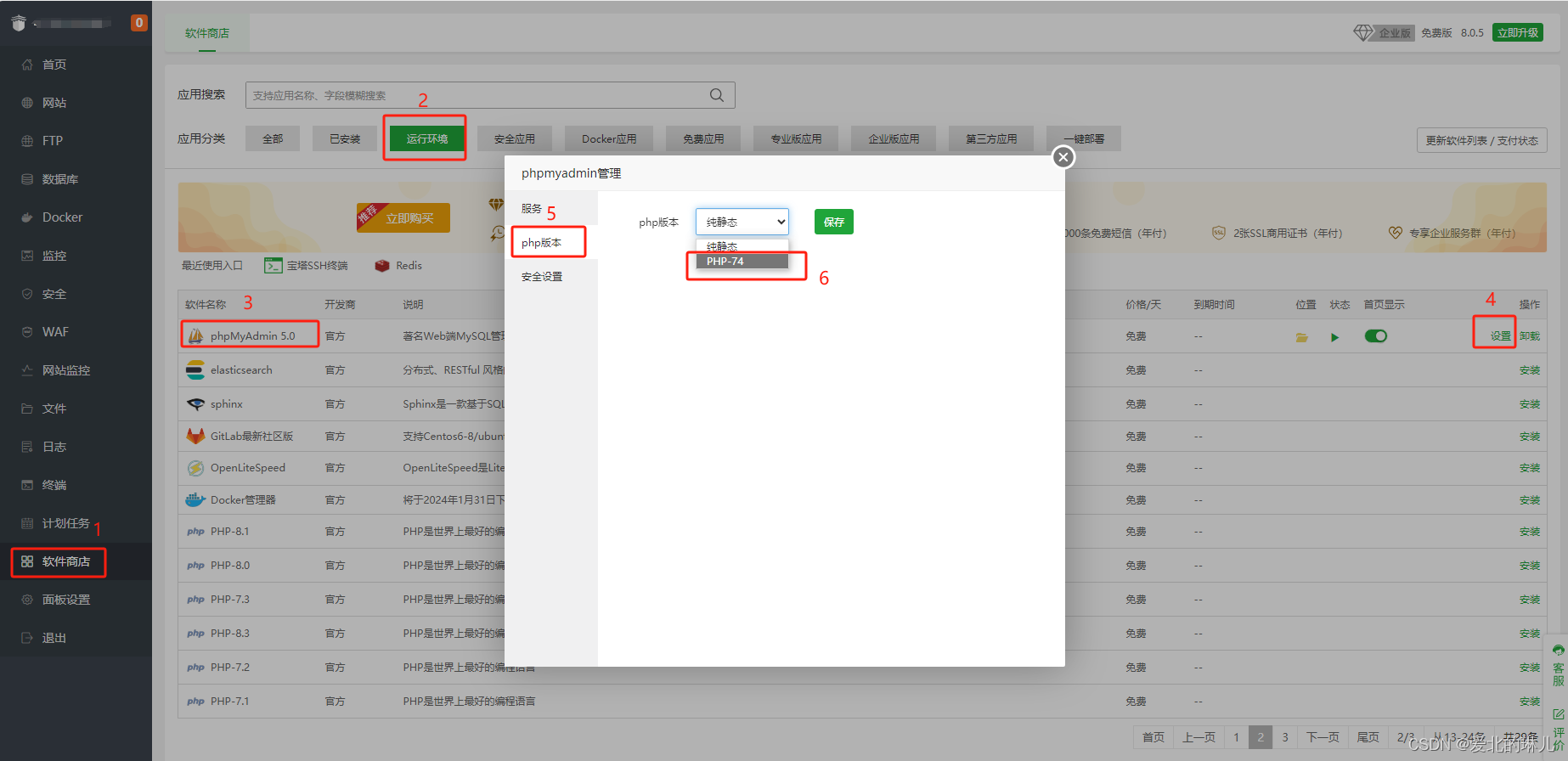Open Docker icon in sidebar
Viewport: 1568px width, 761px height.
(x=27, y=217)
